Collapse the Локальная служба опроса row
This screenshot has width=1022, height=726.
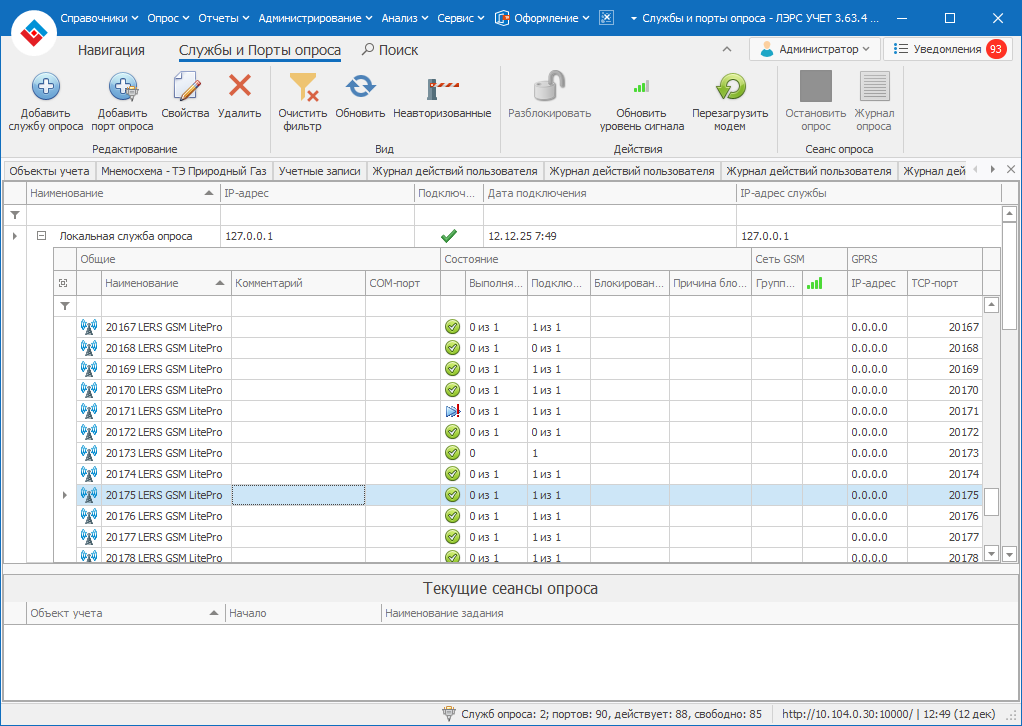click(x=42, y=237)
